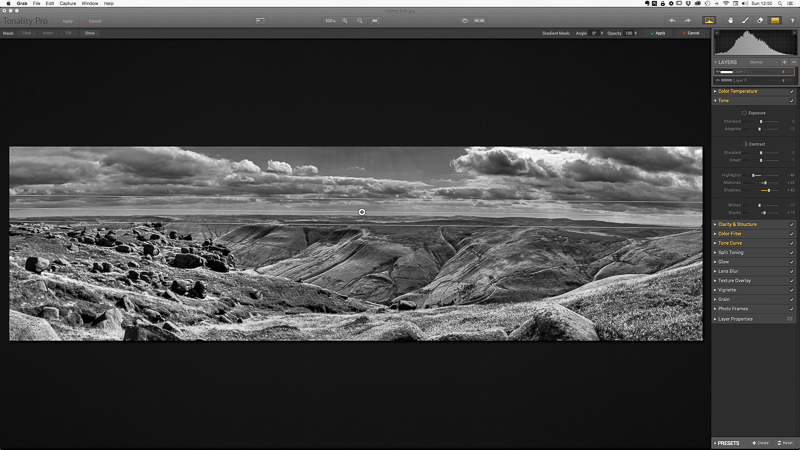This screenshot has height=450, width=800.
Task: Disable the Vignette effect checkbox
Action: [792, 290]
